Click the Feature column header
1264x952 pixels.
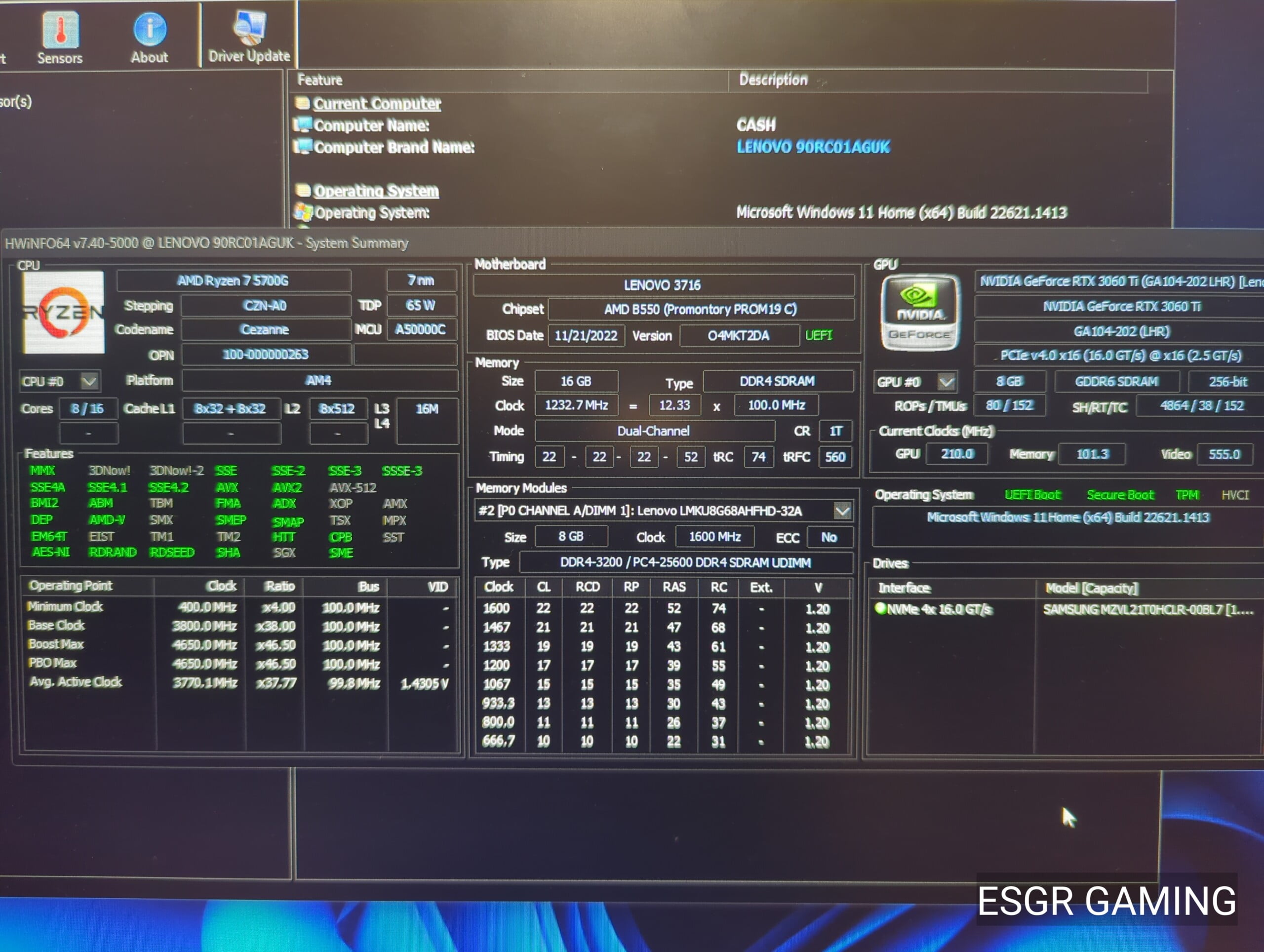pos(320,80)
